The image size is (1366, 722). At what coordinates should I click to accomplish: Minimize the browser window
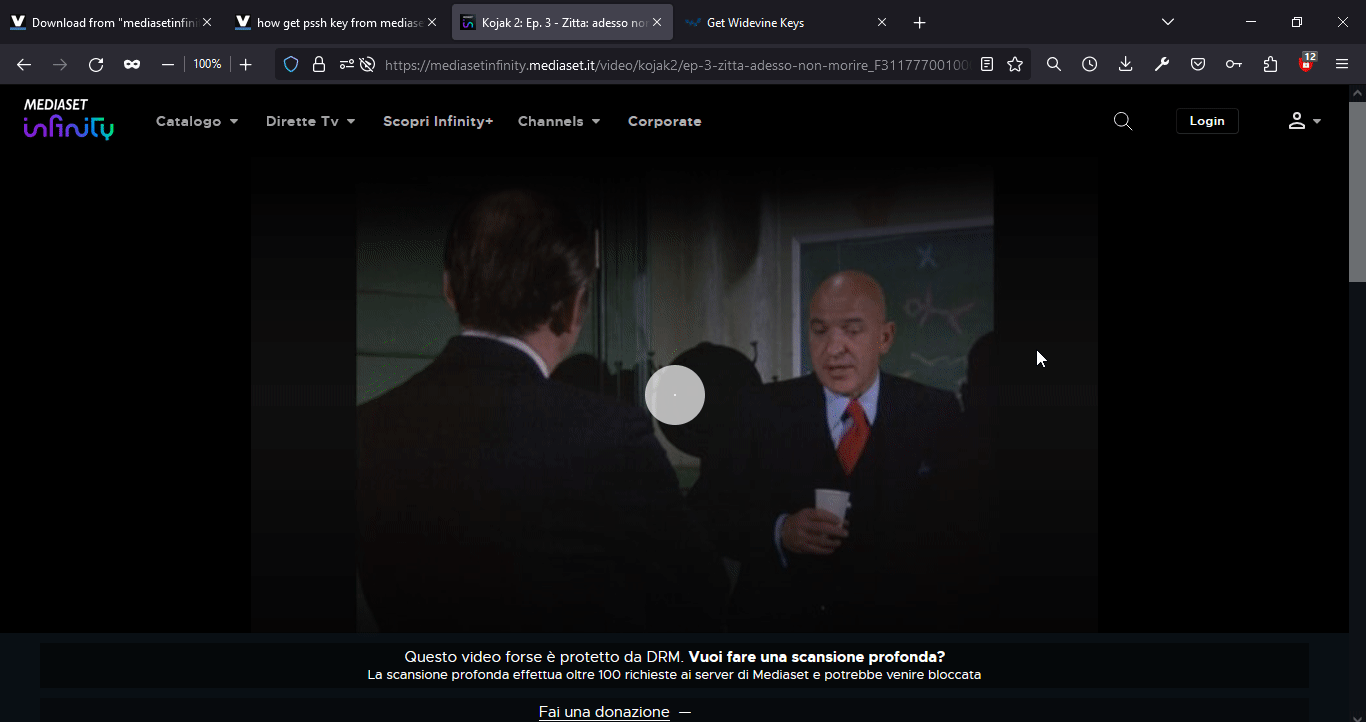pos(1251,22)
